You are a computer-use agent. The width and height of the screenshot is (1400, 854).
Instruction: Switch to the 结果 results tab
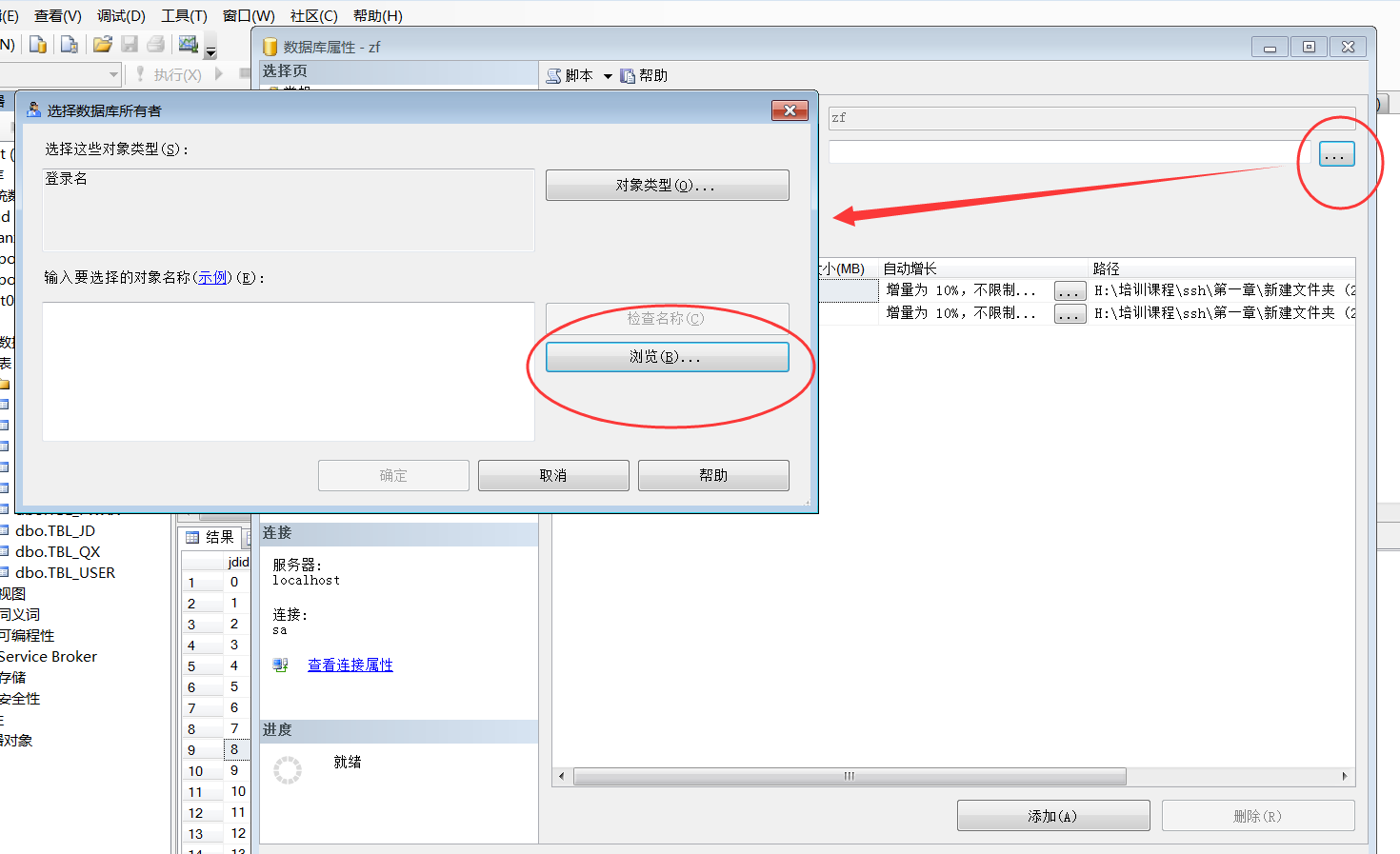pos(210,537)
